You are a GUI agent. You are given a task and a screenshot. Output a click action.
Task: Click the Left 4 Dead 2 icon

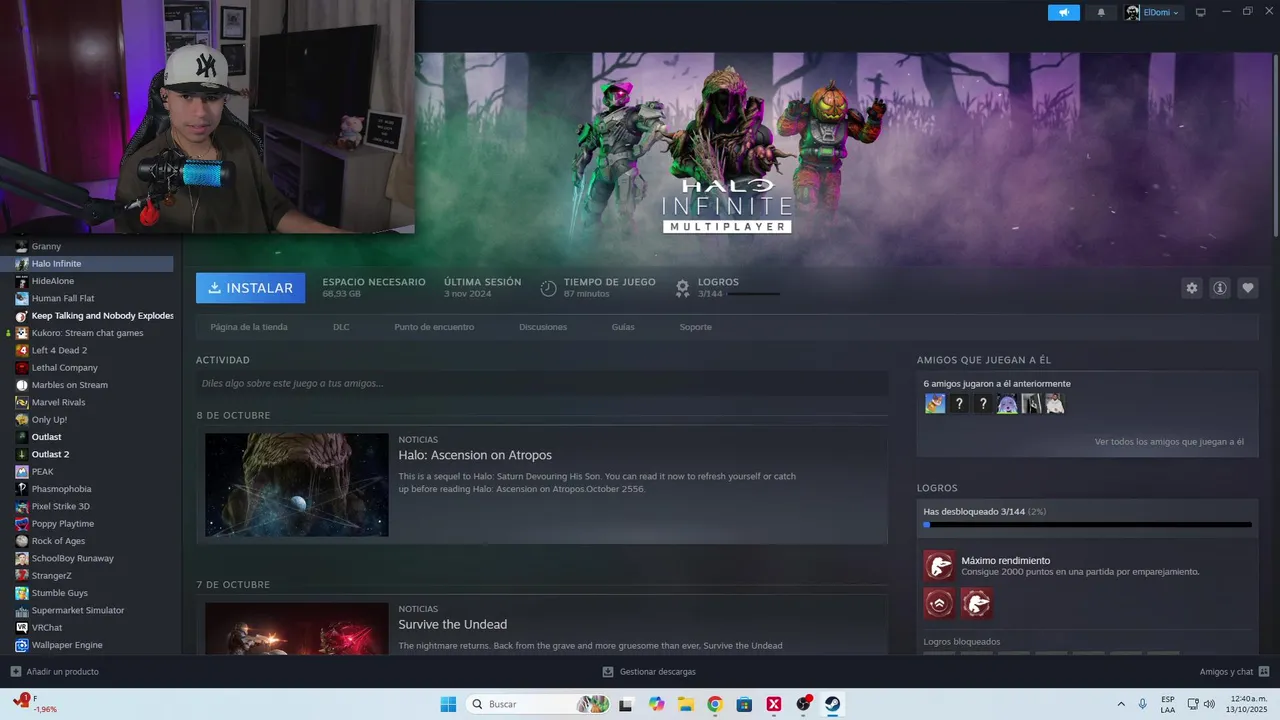(22, 350)
